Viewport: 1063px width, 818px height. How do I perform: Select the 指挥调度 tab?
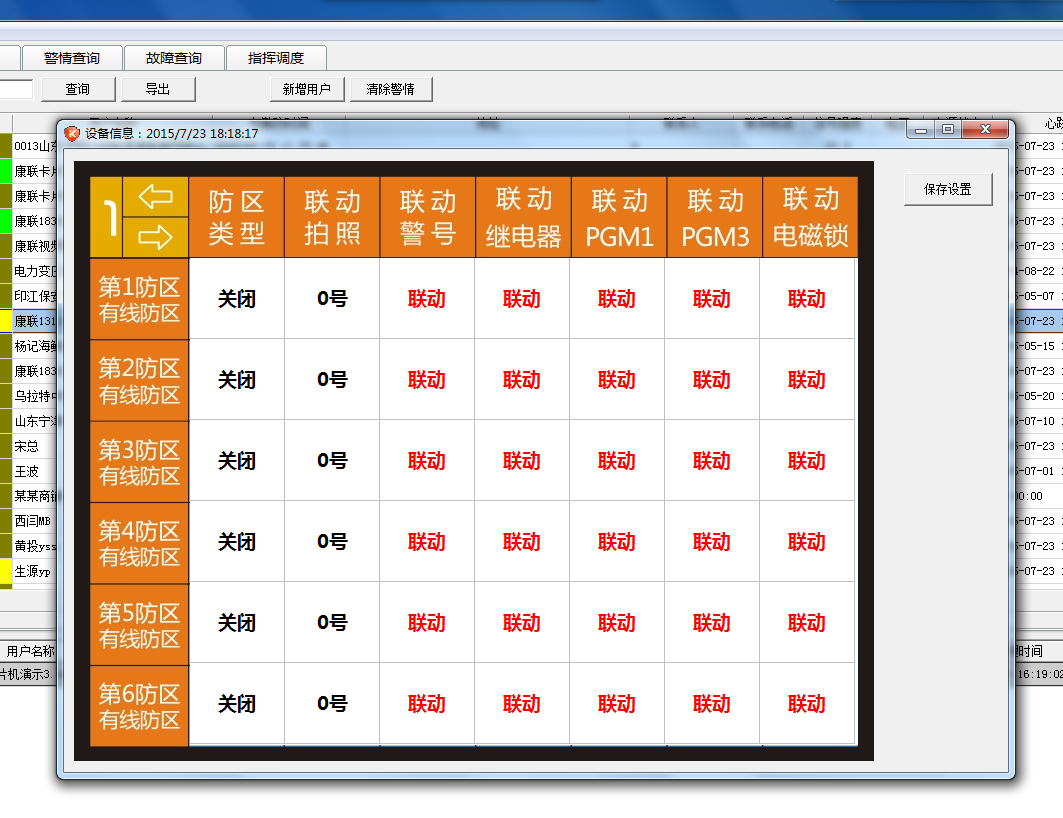pos(276,58)
